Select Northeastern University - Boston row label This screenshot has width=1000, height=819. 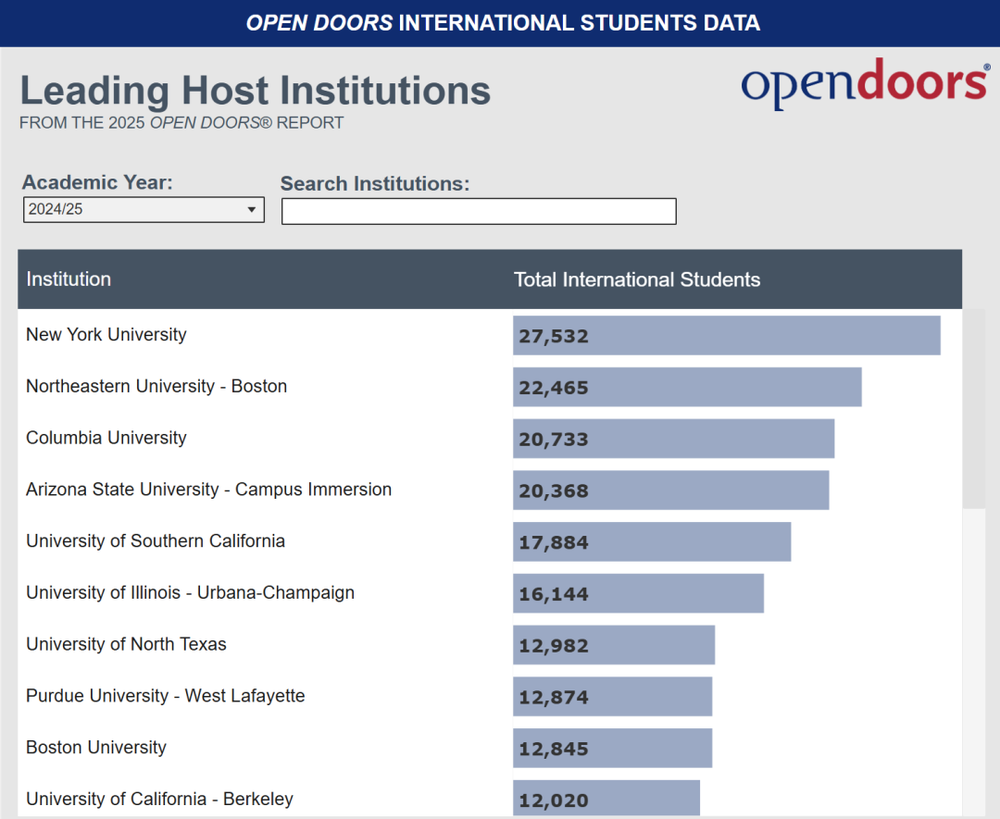(x=156, y=386)
